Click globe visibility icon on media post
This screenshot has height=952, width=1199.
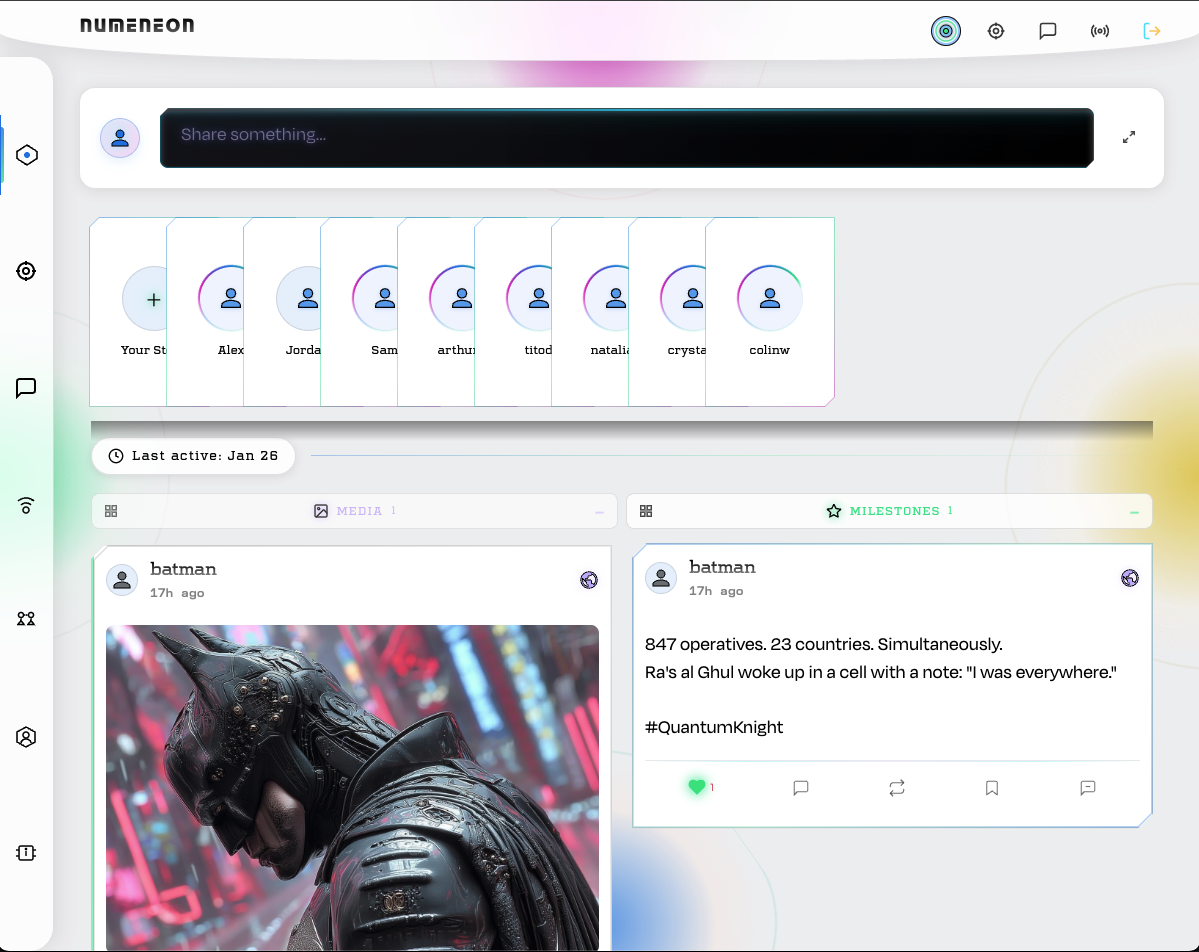(589, 580)
